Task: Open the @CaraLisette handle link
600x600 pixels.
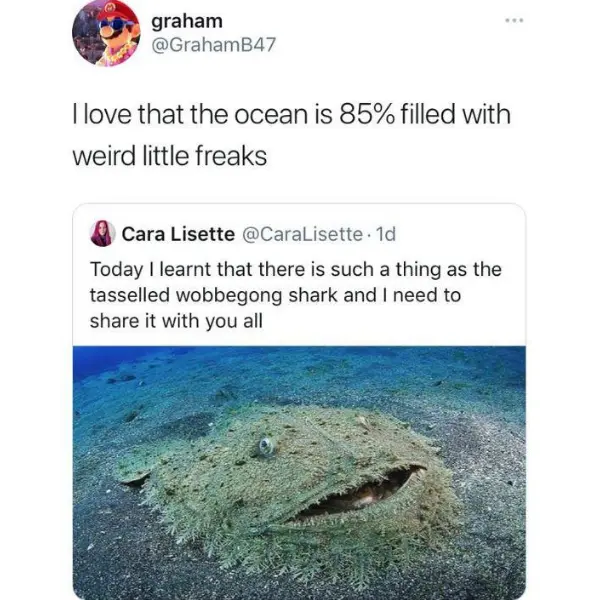Action: [x=303, y=234]
